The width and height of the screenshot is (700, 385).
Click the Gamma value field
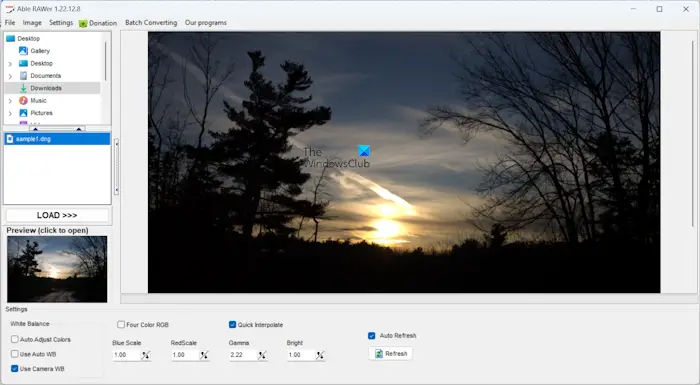[243, 355]
